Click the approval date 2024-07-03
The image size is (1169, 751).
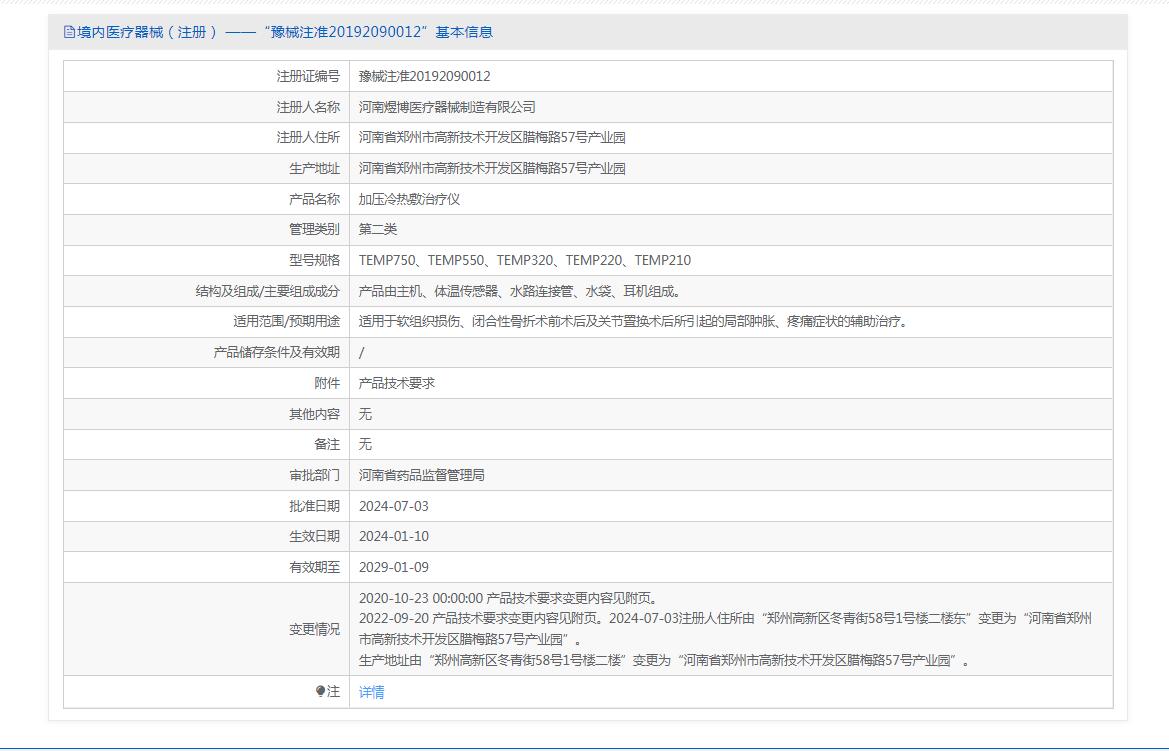(394, 506)
